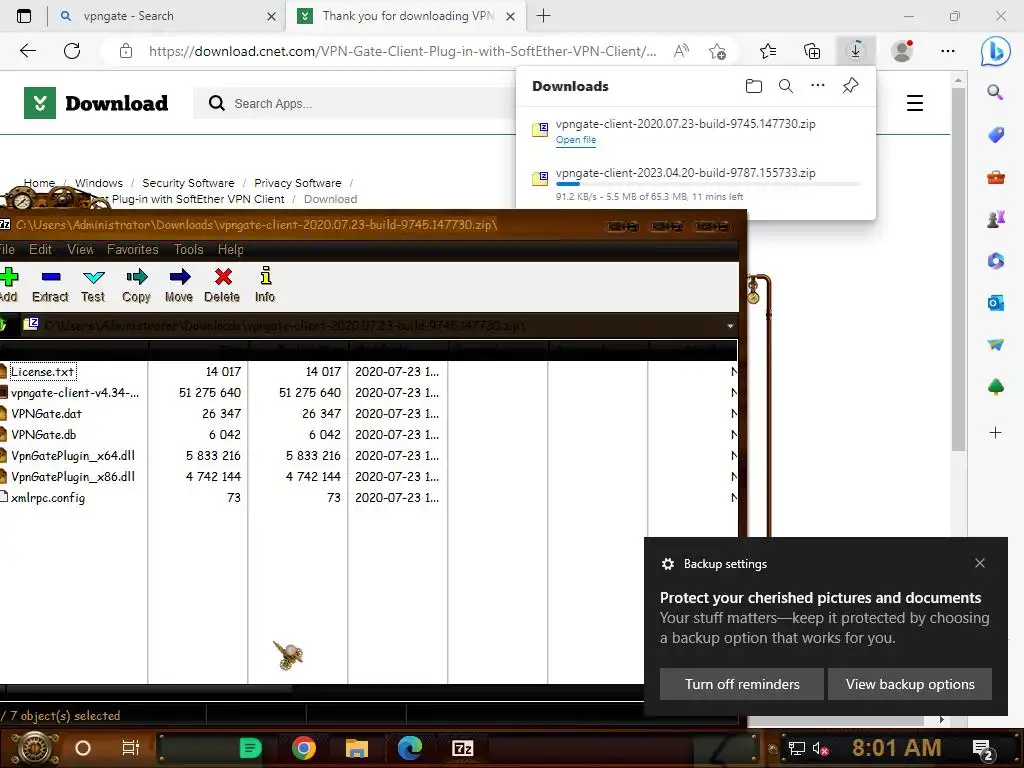Pin the Downloads panel

(x=850, y=86)
